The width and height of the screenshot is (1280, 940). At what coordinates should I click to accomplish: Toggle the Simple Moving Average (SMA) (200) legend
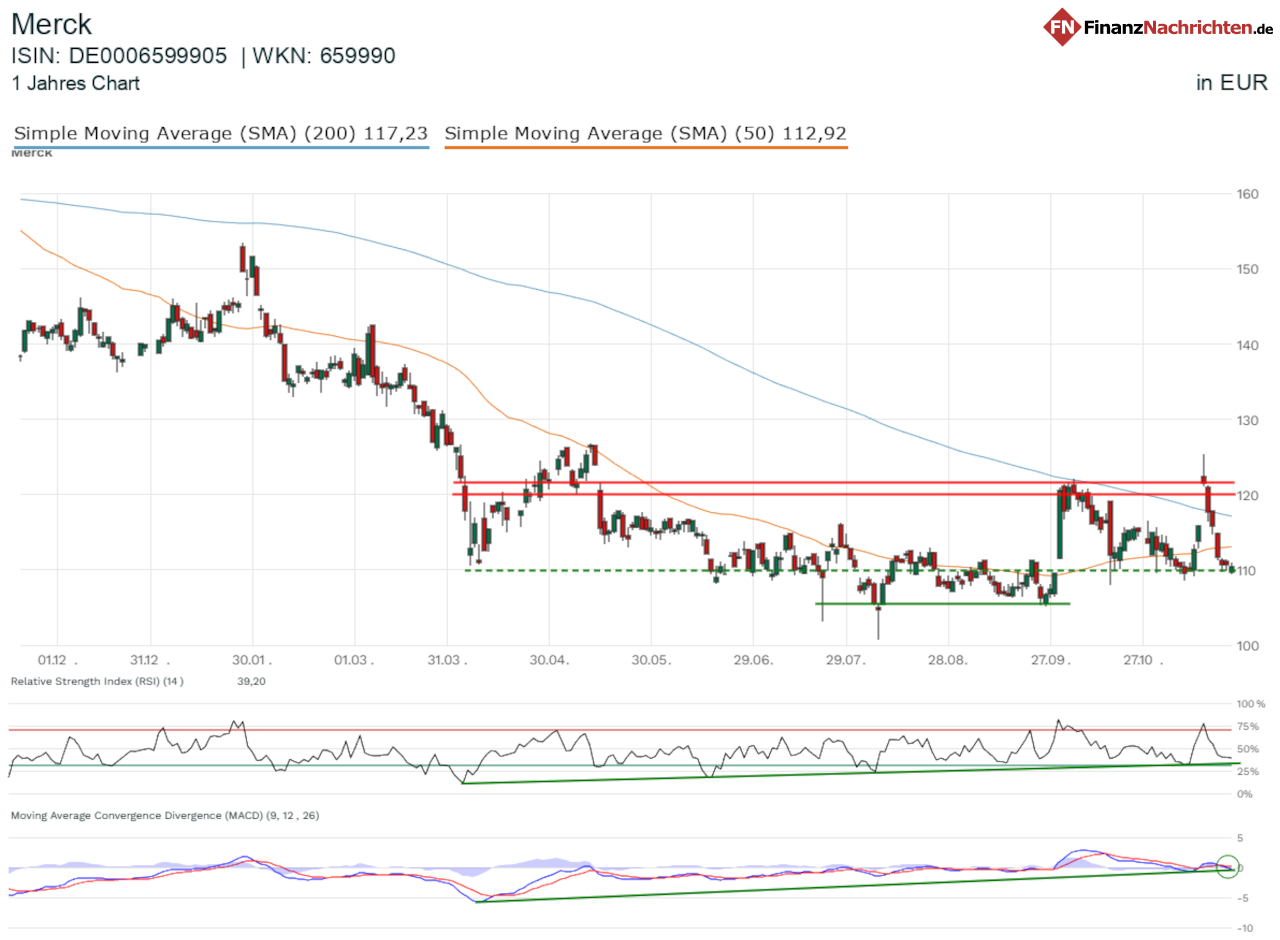coord(220,133)
